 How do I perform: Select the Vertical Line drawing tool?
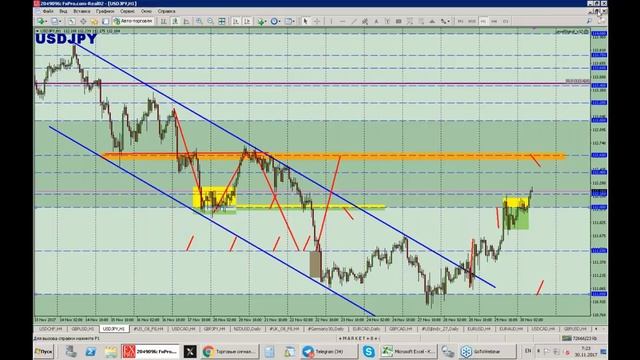click(331, 21)
